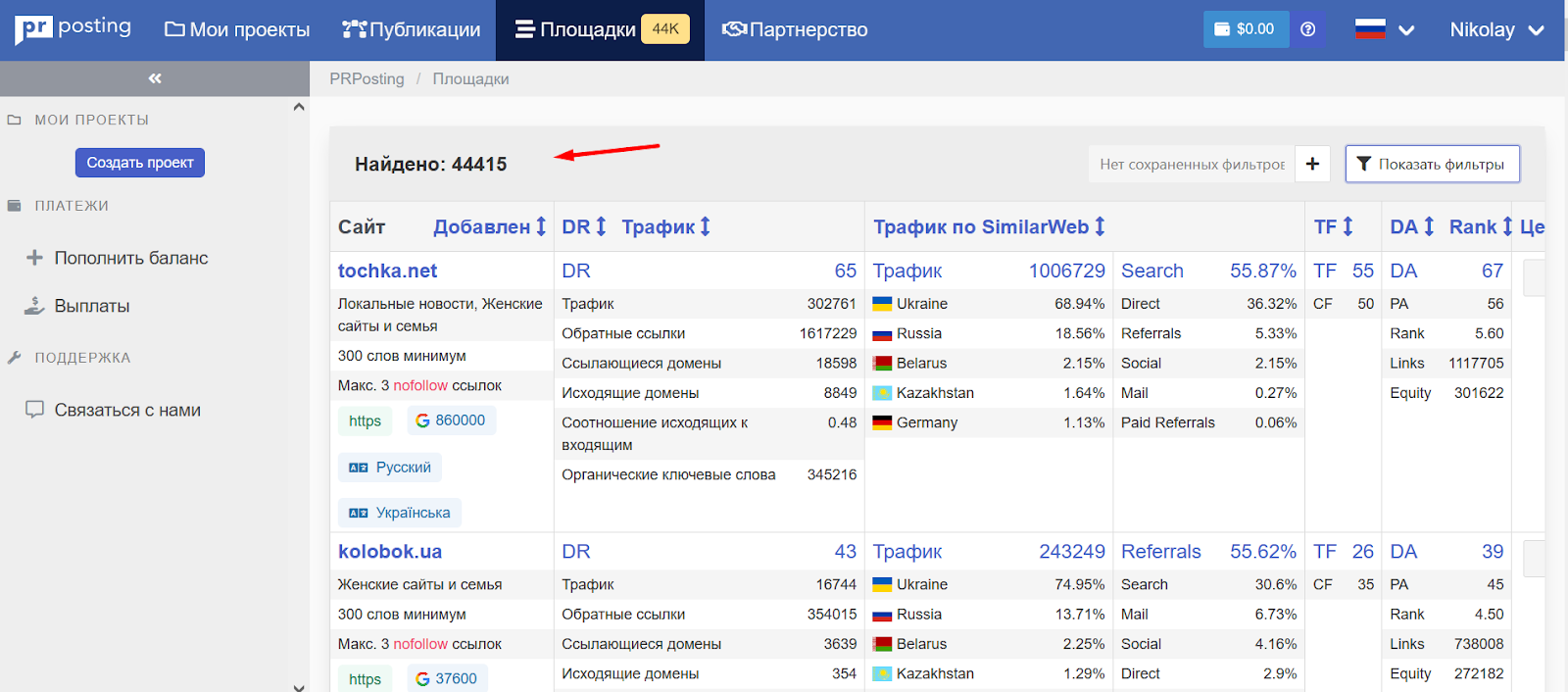Sort by Трафик column arrows
This screenshot has height=692, width=1568.
(705, 226)
